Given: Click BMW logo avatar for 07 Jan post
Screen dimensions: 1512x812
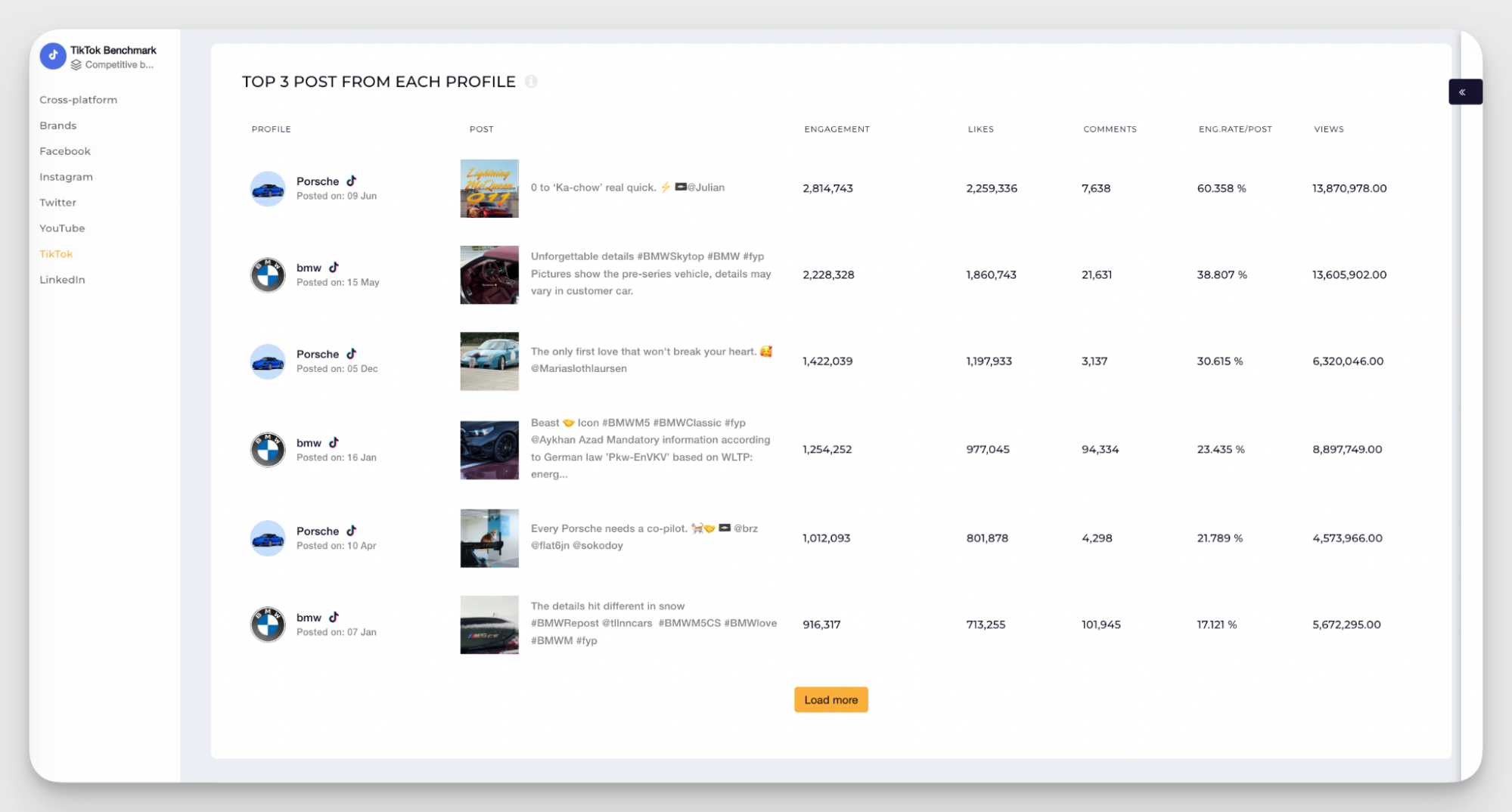Looking at the screenshot, I should click(x=268, y=624).
